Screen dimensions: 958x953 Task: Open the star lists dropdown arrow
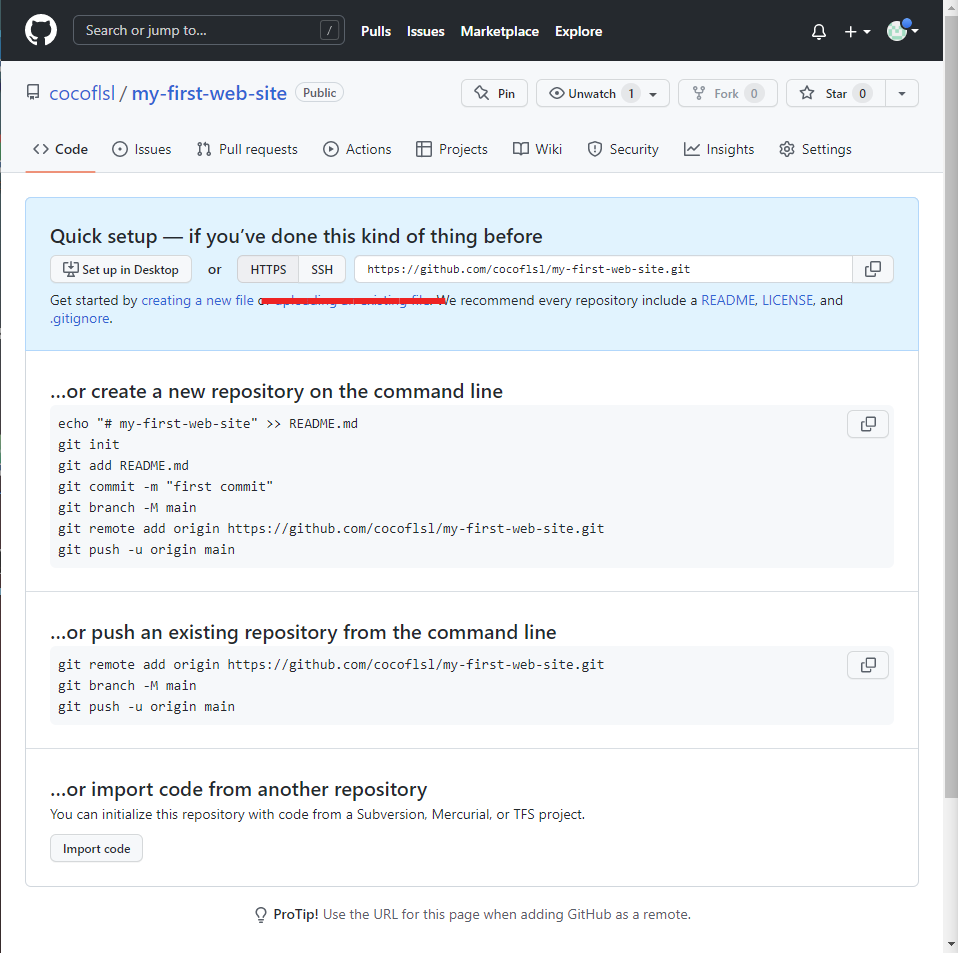point(902,93)
